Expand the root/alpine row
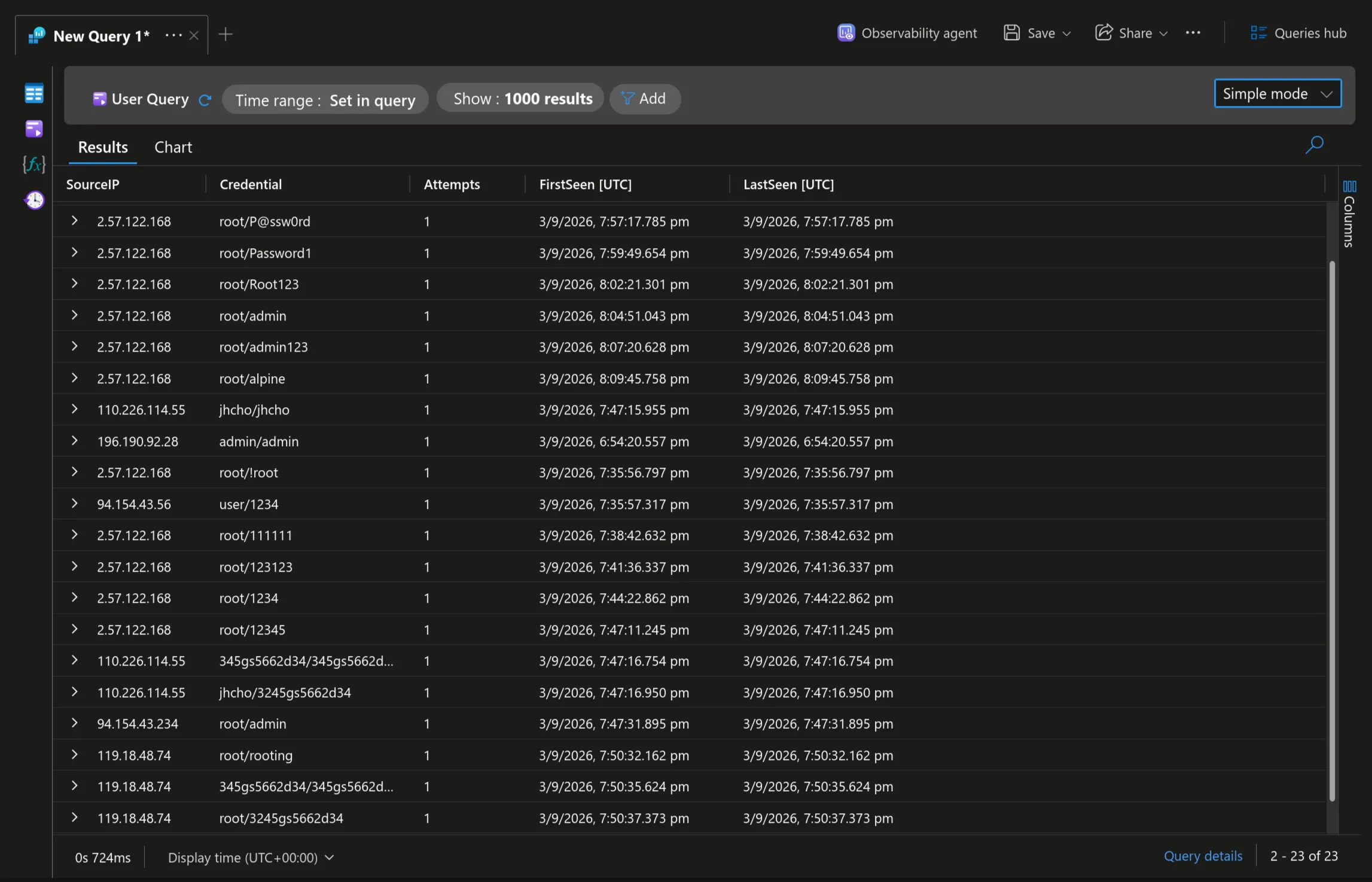The width and height of the screenshot is (1372, 882). tap(74, 378)
